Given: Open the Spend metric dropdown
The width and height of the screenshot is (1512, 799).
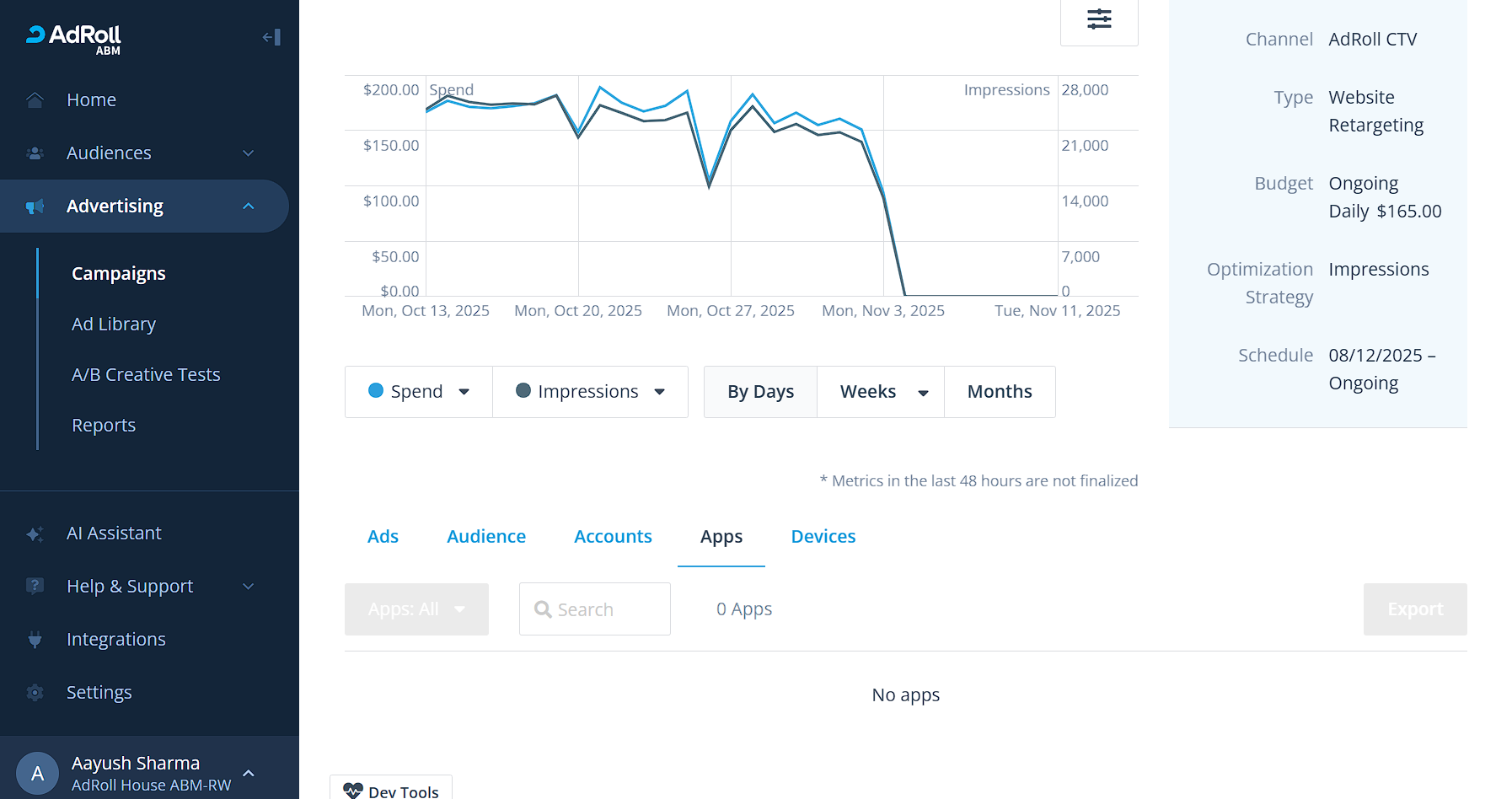Looking at the screenshot, I should pos(419,392).
